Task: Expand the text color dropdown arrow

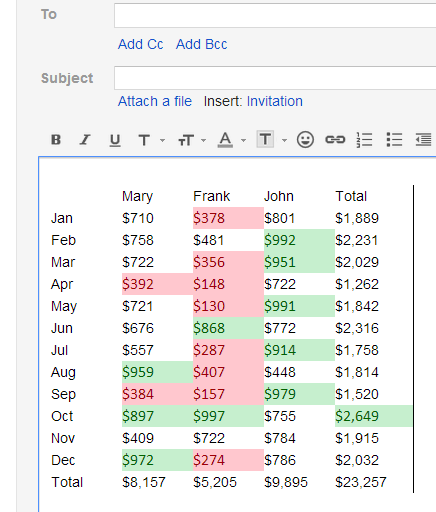Action: coord(244,140)
